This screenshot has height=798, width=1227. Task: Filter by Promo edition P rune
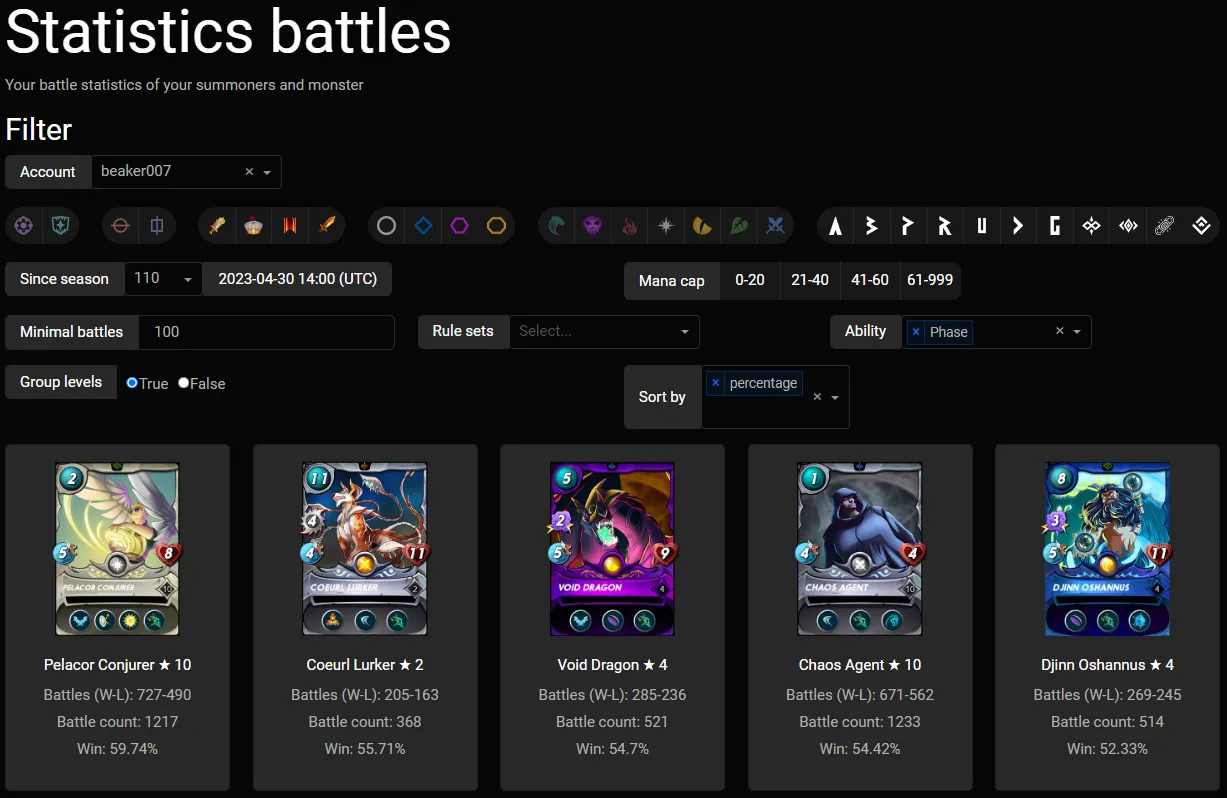coord(908,226)
